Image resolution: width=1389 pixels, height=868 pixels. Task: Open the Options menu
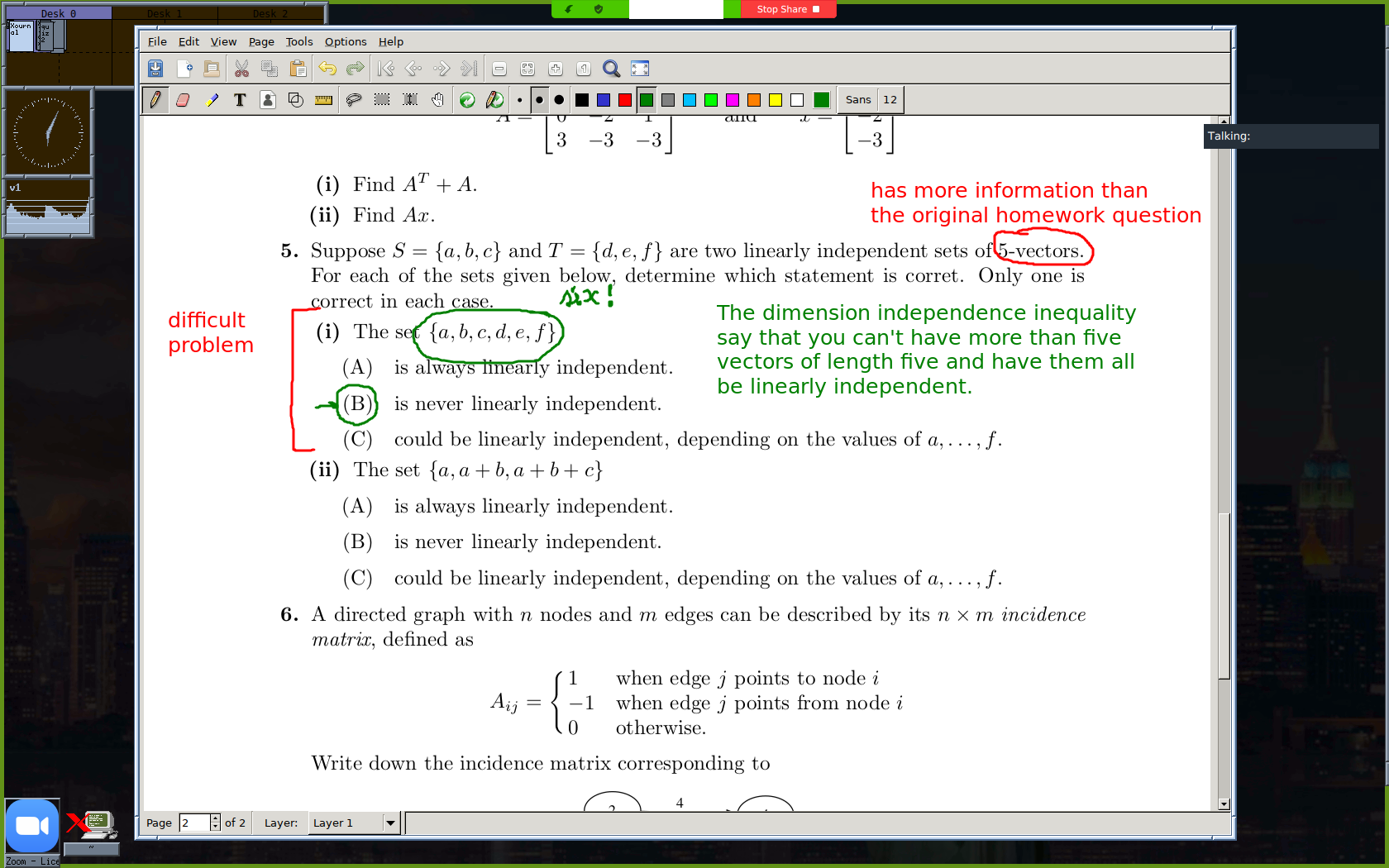[x=345, y=41]
